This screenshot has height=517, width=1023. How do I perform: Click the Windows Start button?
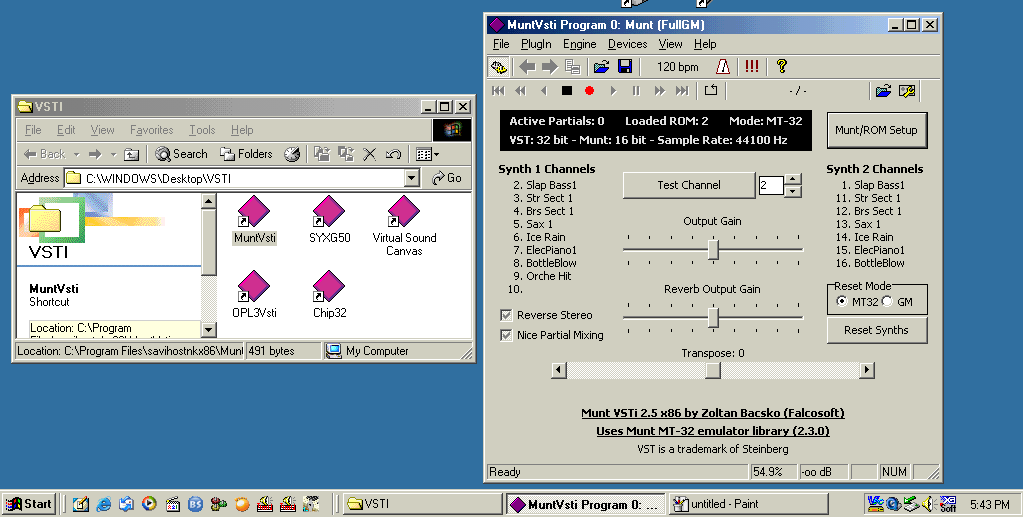(x=29, y=504)
